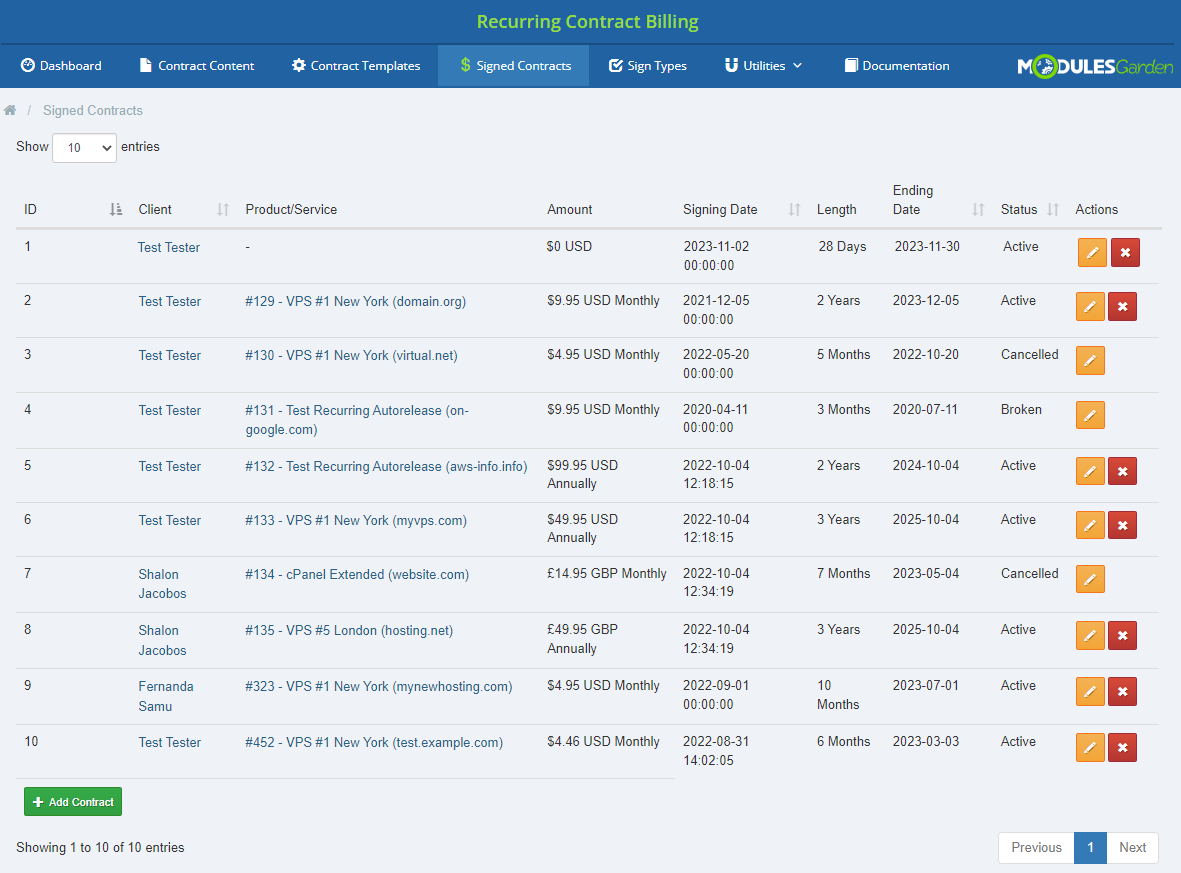Open the Dashboard tab

pyautogui.click(x=61, y=66)
